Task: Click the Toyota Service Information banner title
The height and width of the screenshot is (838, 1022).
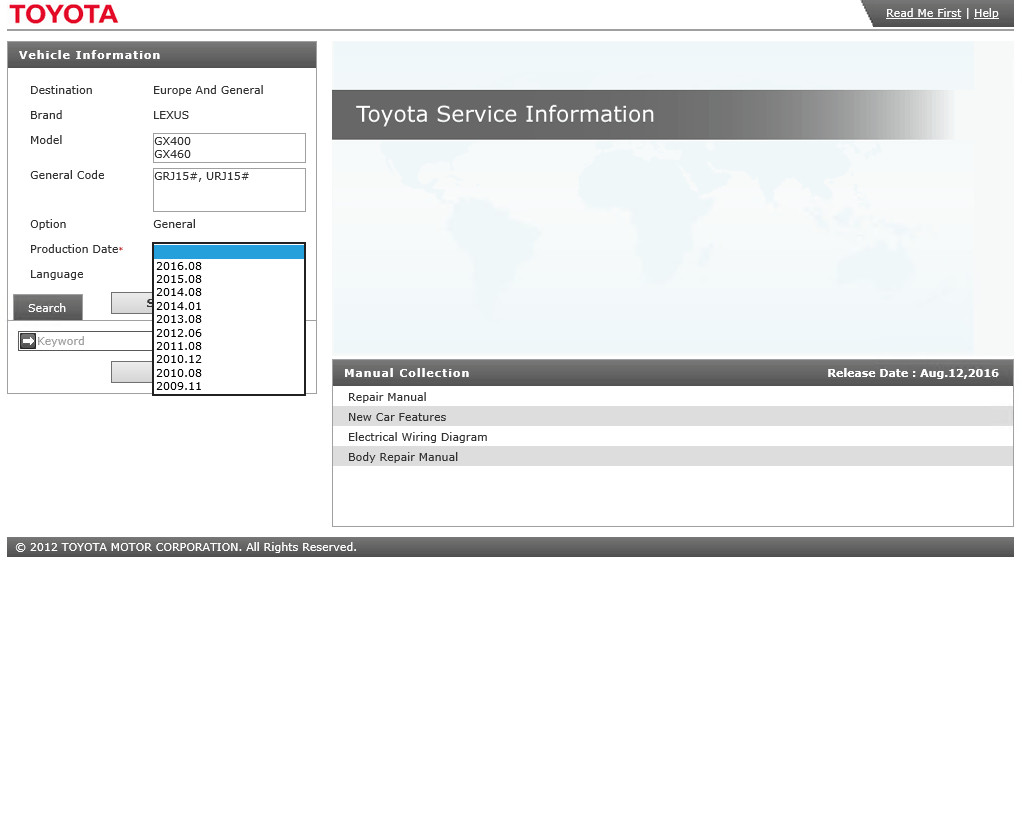Action: coord(504,114)
